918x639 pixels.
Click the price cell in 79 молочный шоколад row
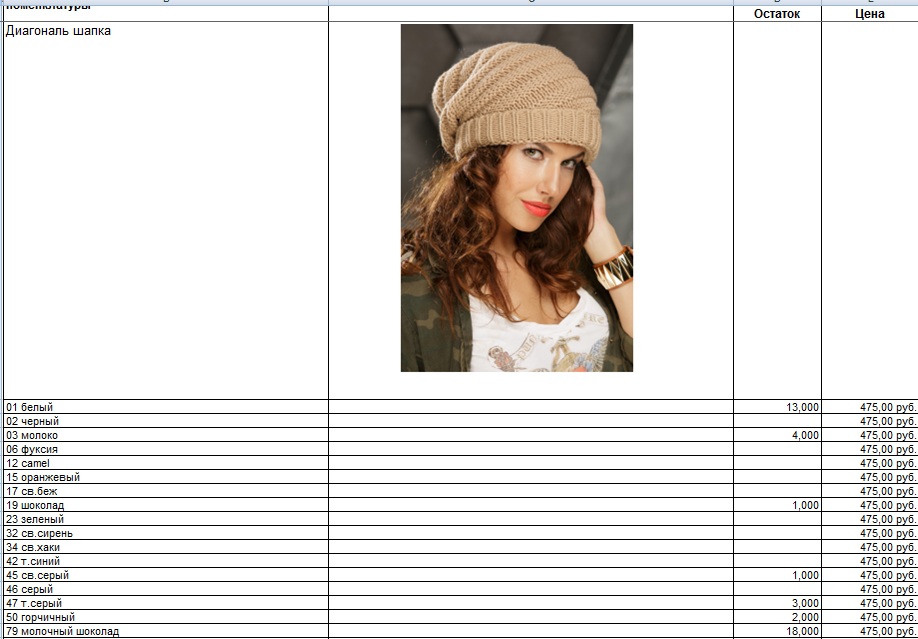(869, 632)
